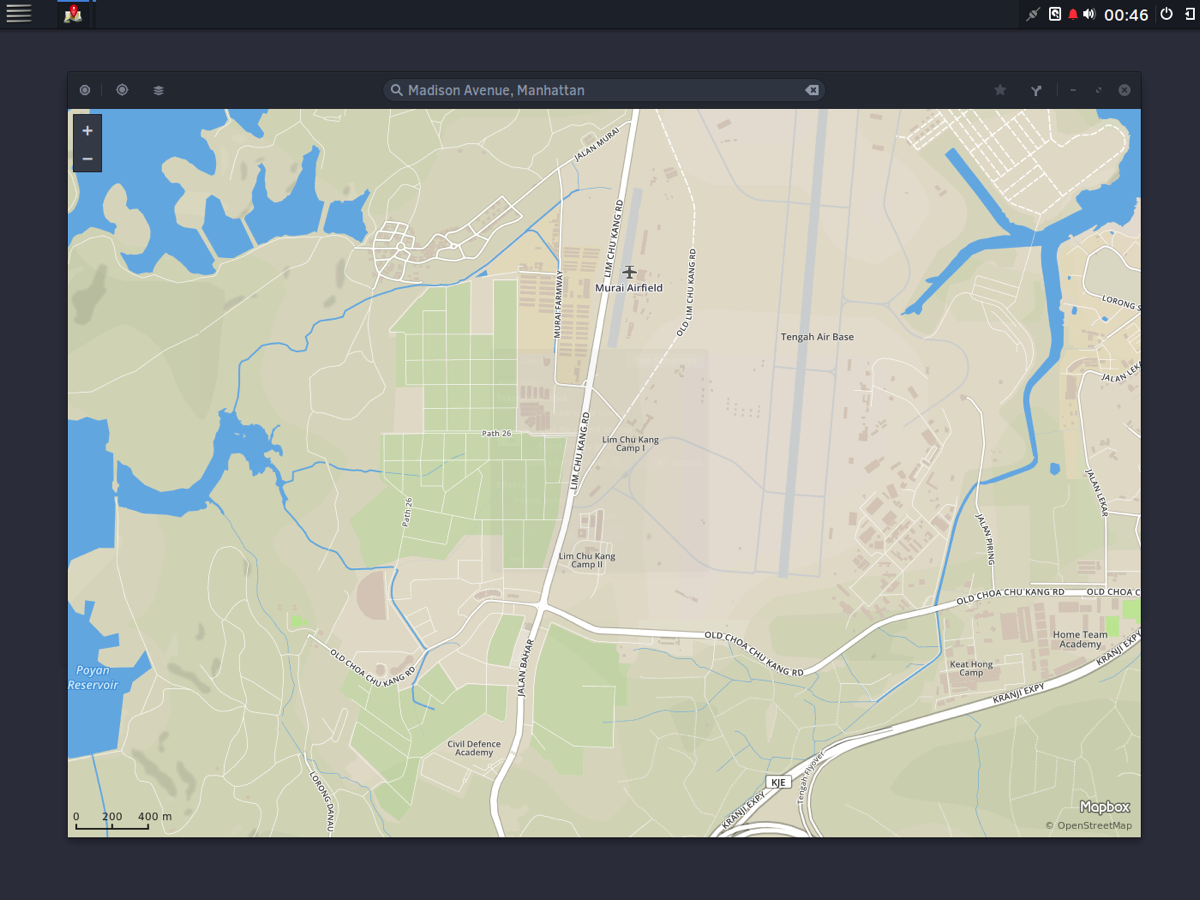This screenshot has height=900, width=1200.
Task: Open the OpenStreetMap copyright link
Action: tap(1088, 825)
